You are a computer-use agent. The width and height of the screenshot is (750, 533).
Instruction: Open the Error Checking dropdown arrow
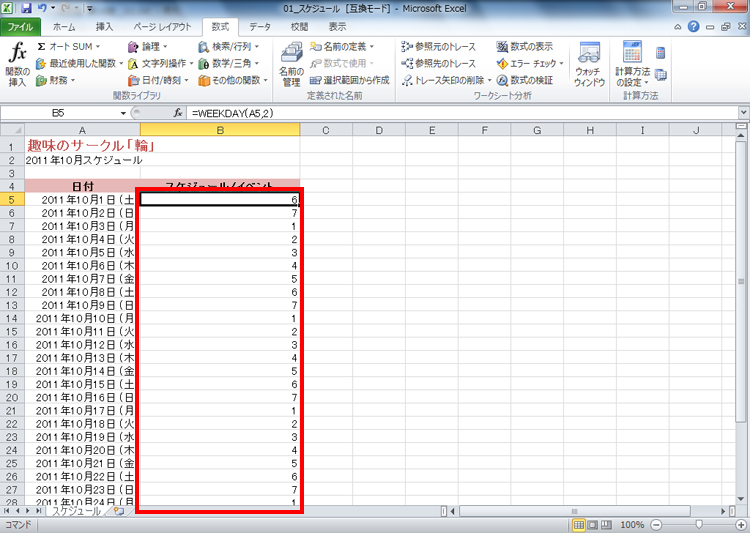click(x=561, y=63)
